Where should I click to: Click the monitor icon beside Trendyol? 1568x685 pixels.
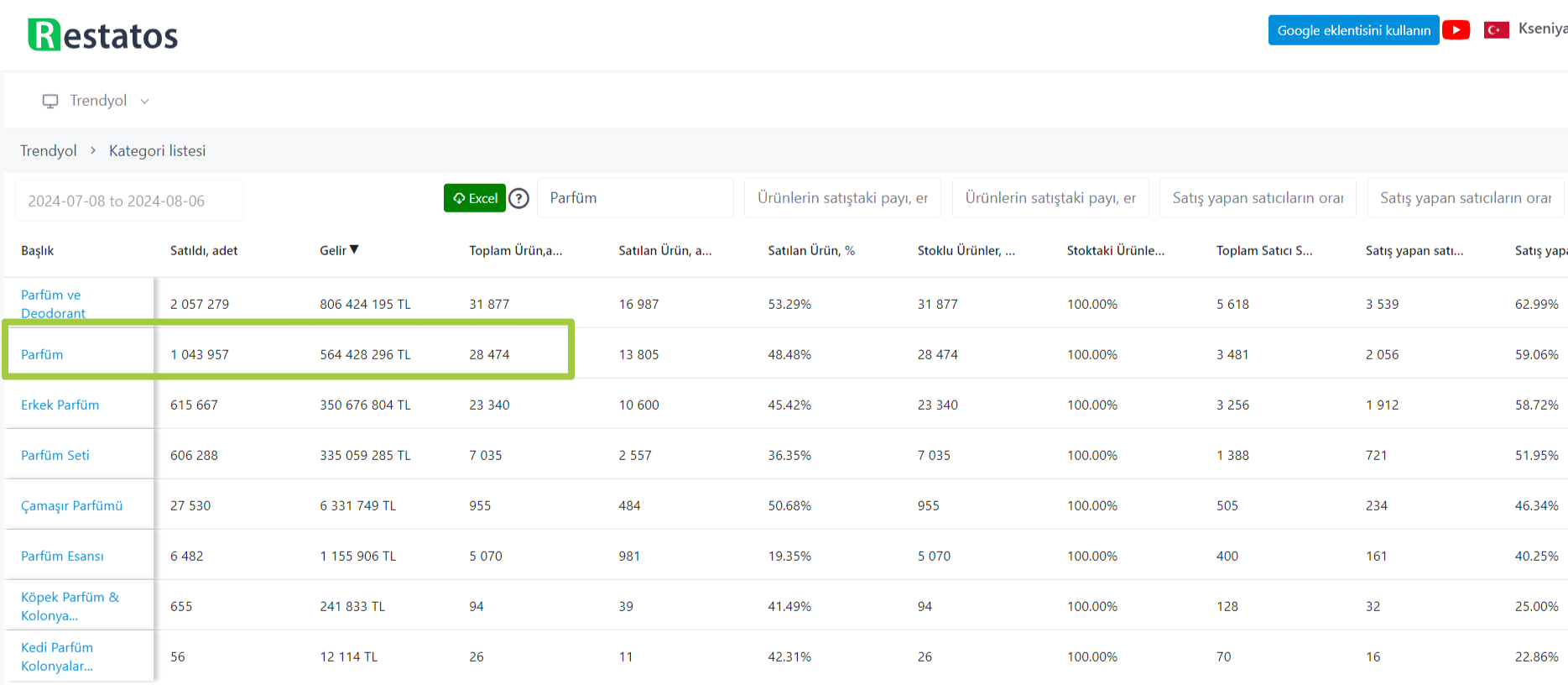(x=50, y=101)
